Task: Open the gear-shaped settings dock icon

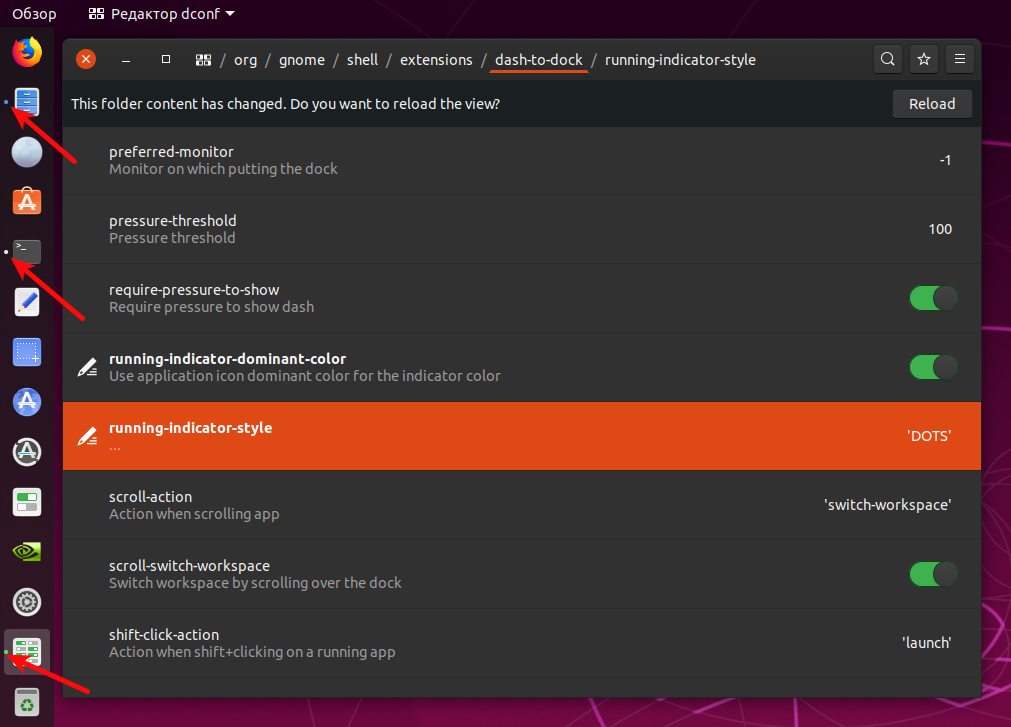Action: pyautogui.click(x=27, y=602)
